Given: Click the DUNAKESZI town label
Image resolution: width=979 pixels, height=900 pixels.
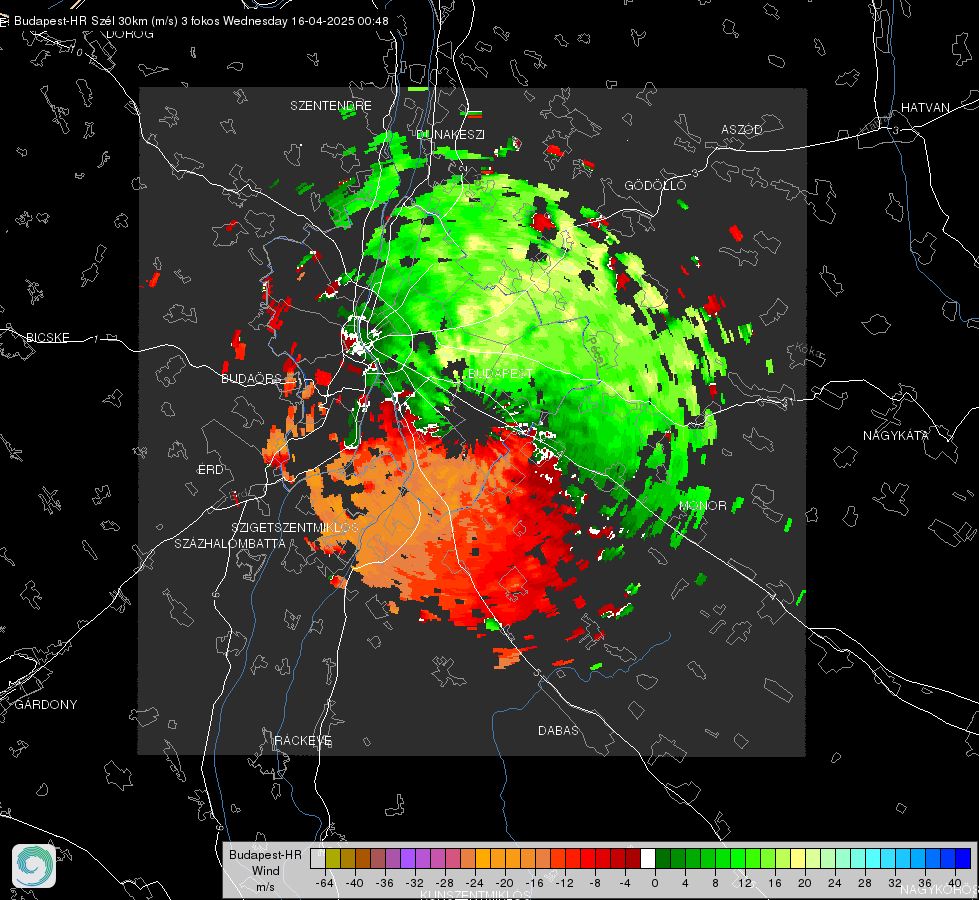Looking at the screenshot, I should (x=450, y=134).
